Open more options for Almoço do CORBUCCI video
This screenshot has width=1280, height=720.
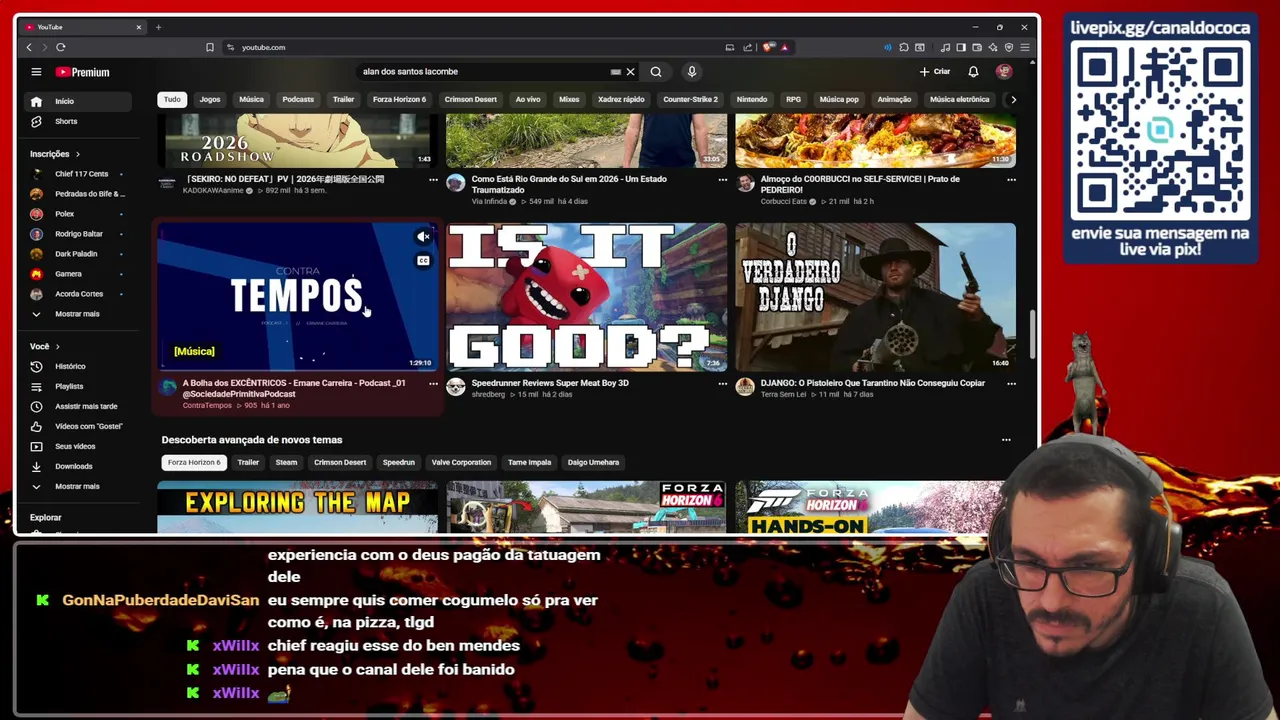coord(1011,180)
